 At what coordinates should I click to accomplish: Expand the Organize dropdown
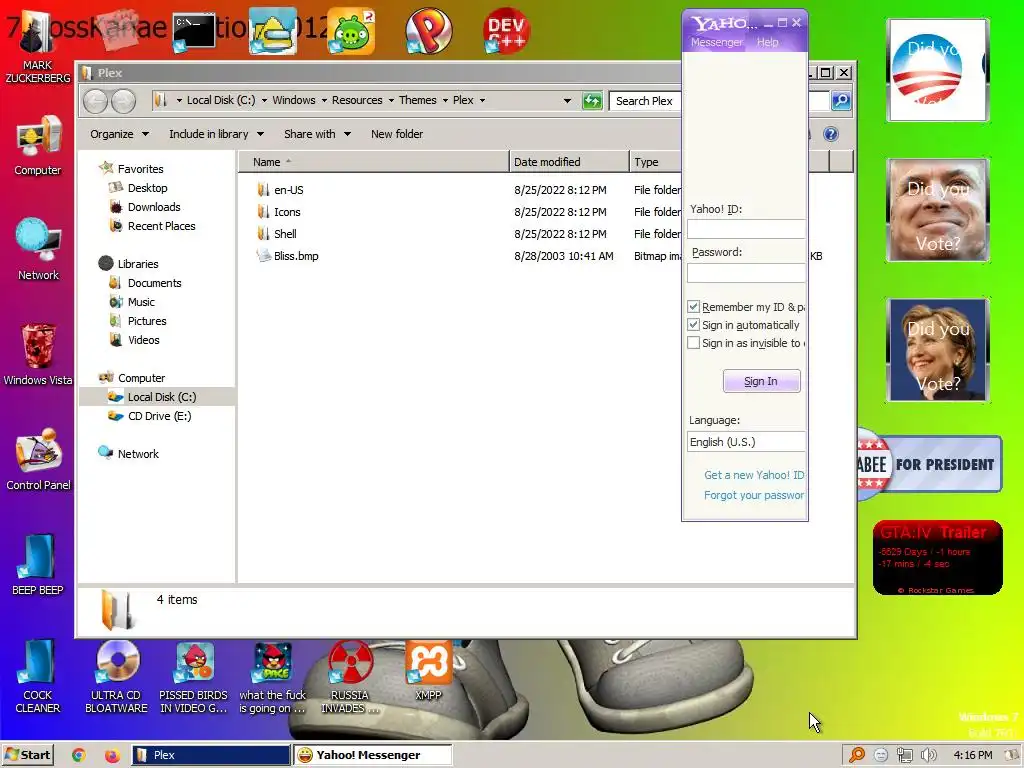click(120, 134)
